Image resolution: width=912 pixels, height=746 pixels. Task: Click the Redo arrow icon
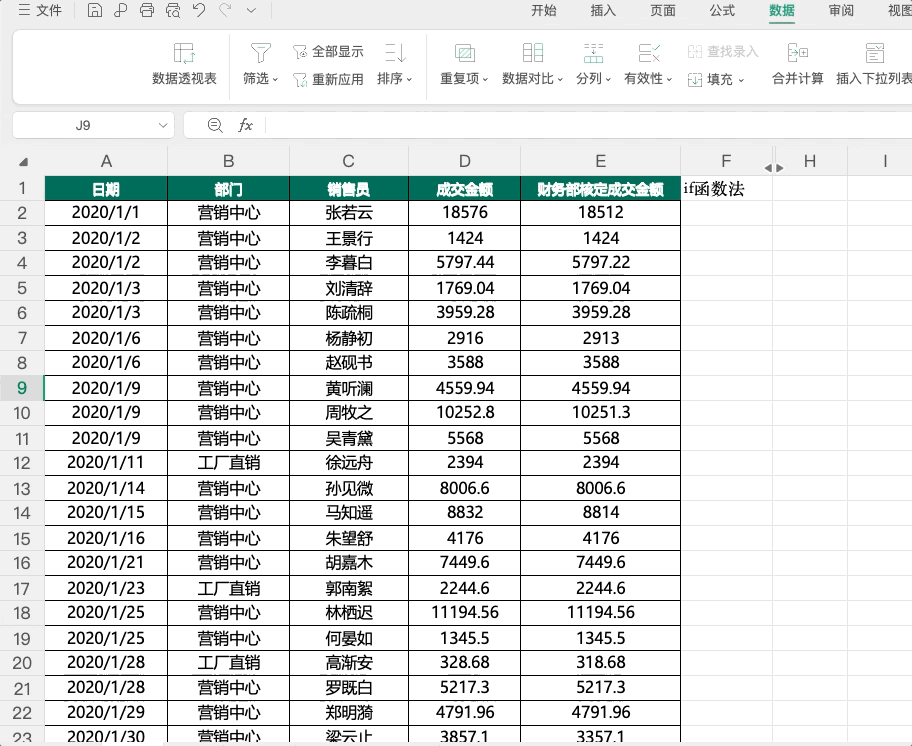click(x=225, y=10)
